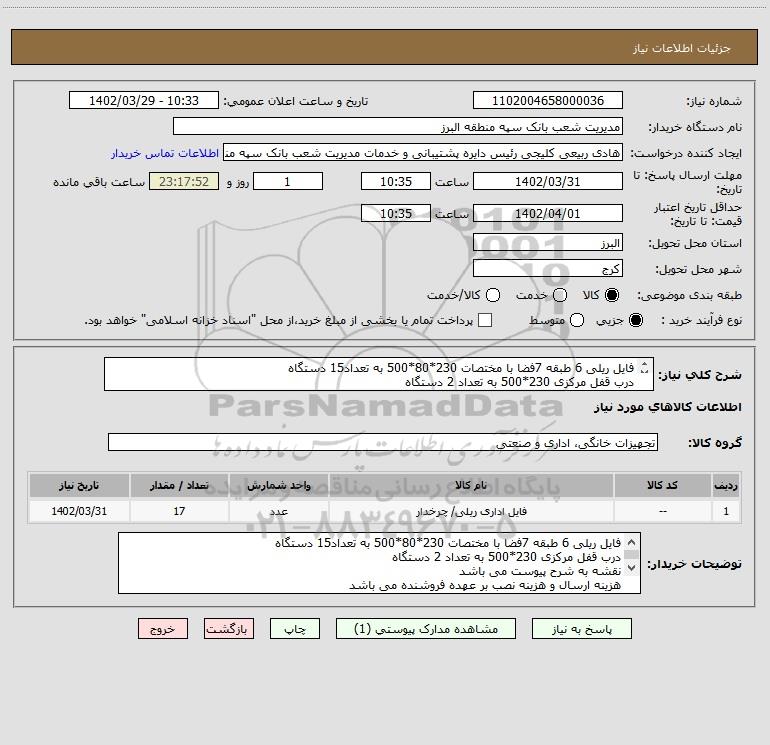Click the تاریخ نیاز column header
The image size is (770, 745).
pyautogui.click(x=79, y=485)
